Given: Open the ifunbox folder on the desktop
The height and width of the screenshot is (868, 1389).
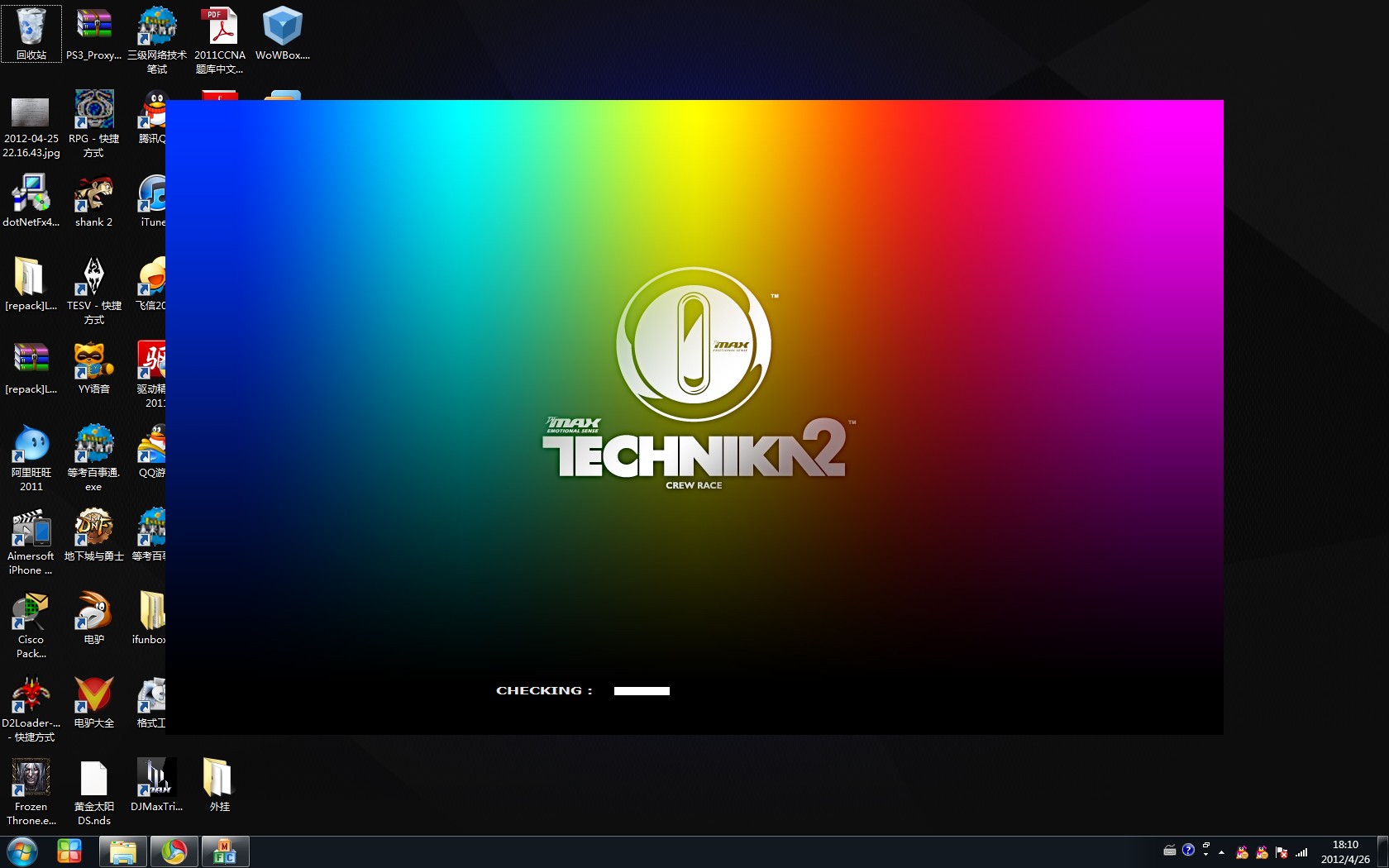Looking at the screenshot, I should click(150, 618).
